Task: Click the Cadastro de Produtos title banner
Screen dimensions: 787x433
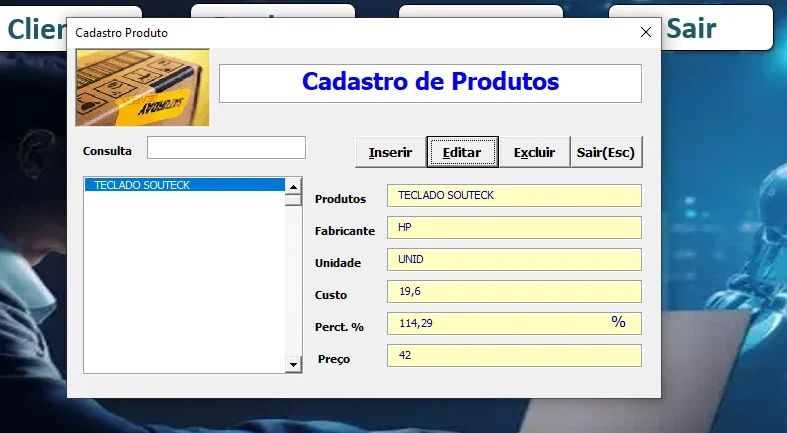Action: pos(430,83)
